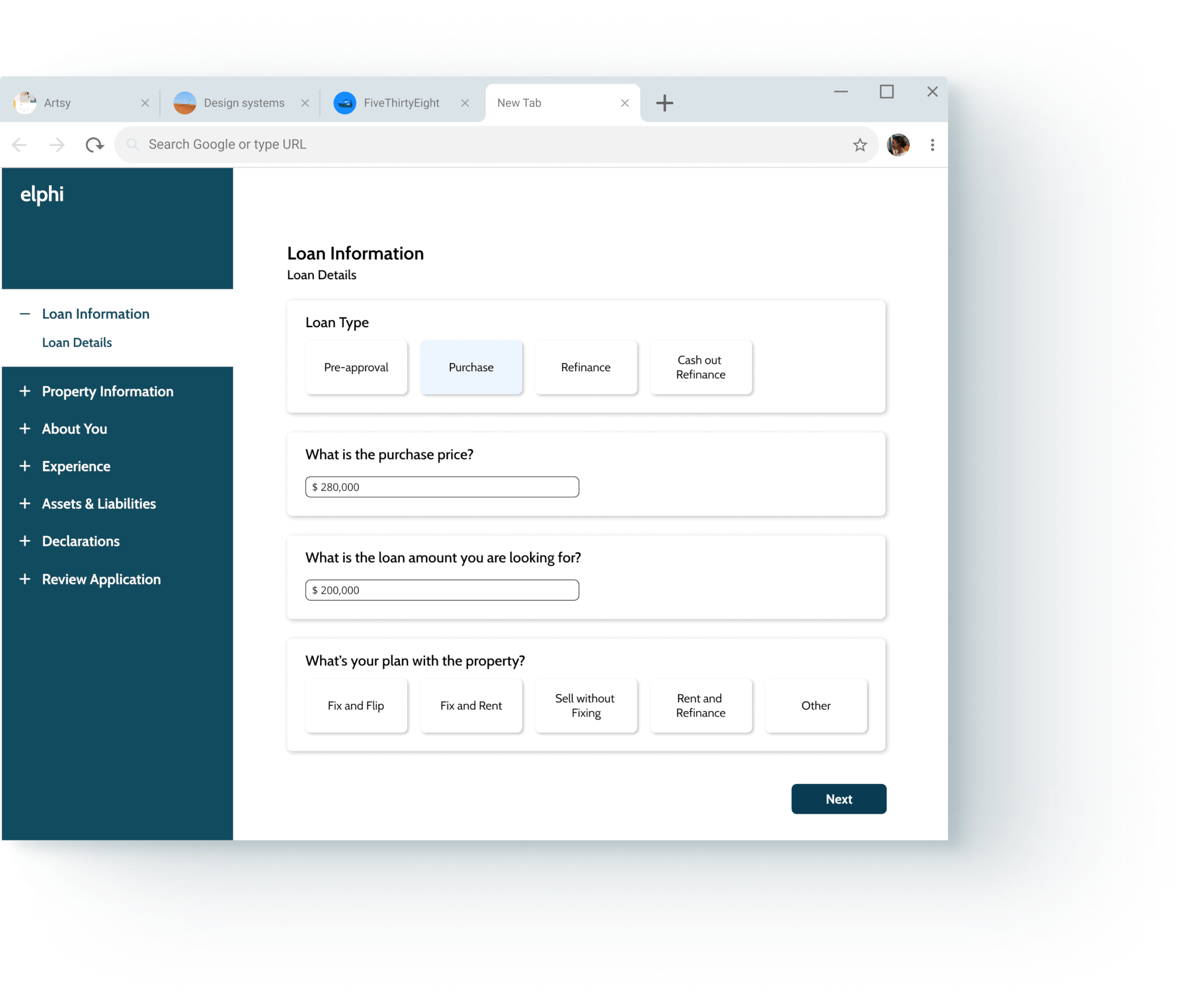Toggle the Loan Information section collapse
This screenshot has height=1008, width=1192.
pyautogui.click(x=26, y=313)
